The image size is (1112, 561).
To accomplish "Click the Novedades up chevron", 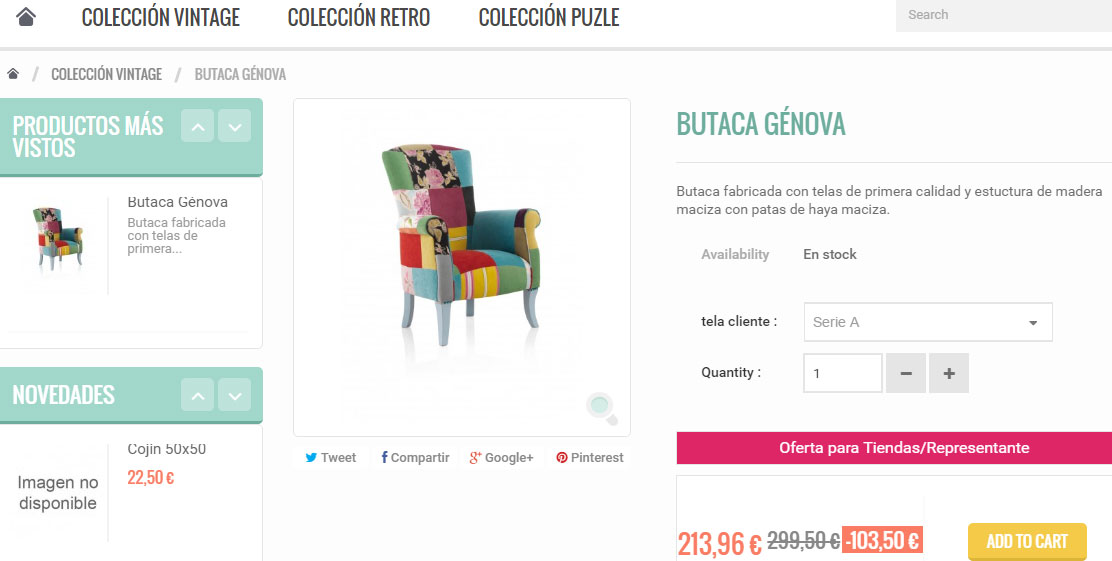I will tap(198, 395).
